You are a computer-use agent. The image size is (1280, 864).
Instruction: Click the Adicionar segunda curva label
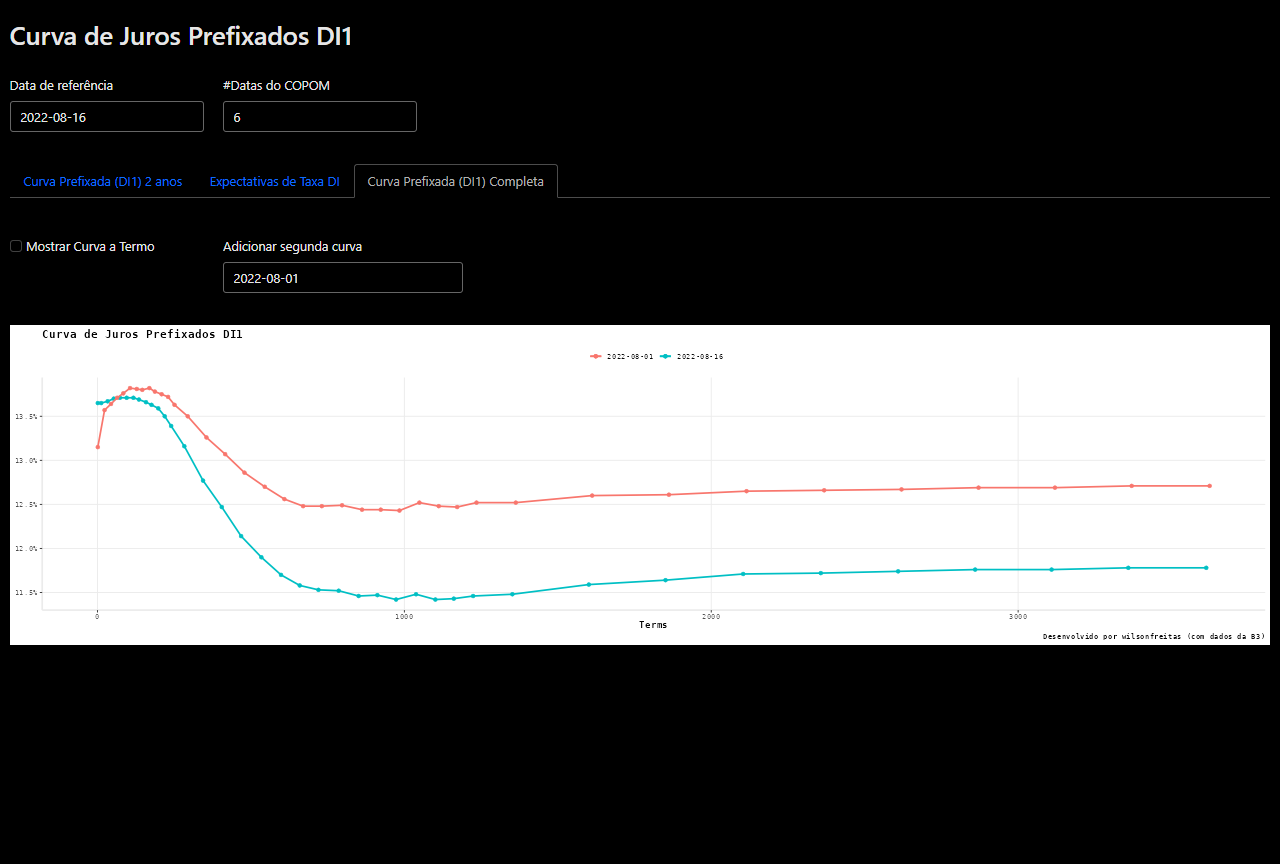(x=293, y=246)
